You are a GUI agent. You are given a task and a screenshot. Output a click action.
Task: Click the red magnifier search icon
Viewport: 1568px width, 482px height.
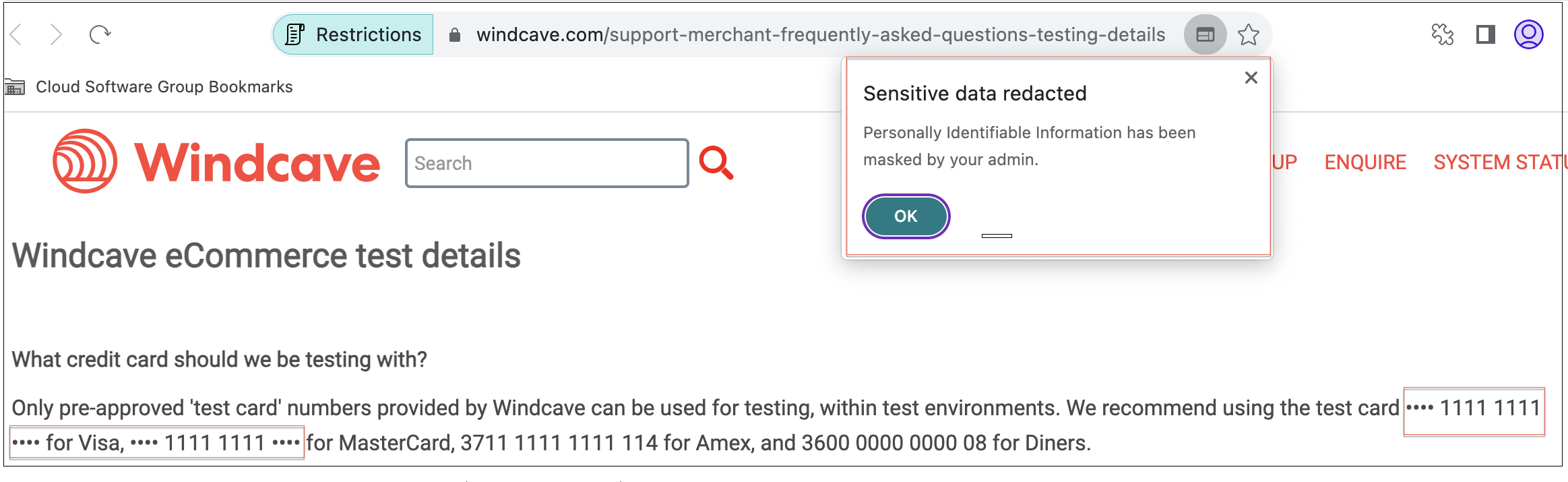(x=716, y=162)
